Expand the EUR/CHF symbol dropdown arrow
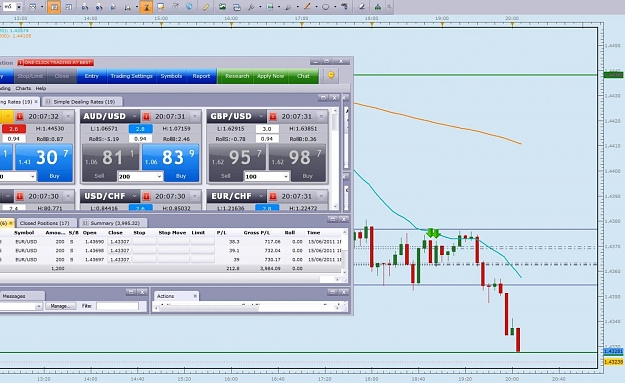625x383 pixels. point(261,196)
